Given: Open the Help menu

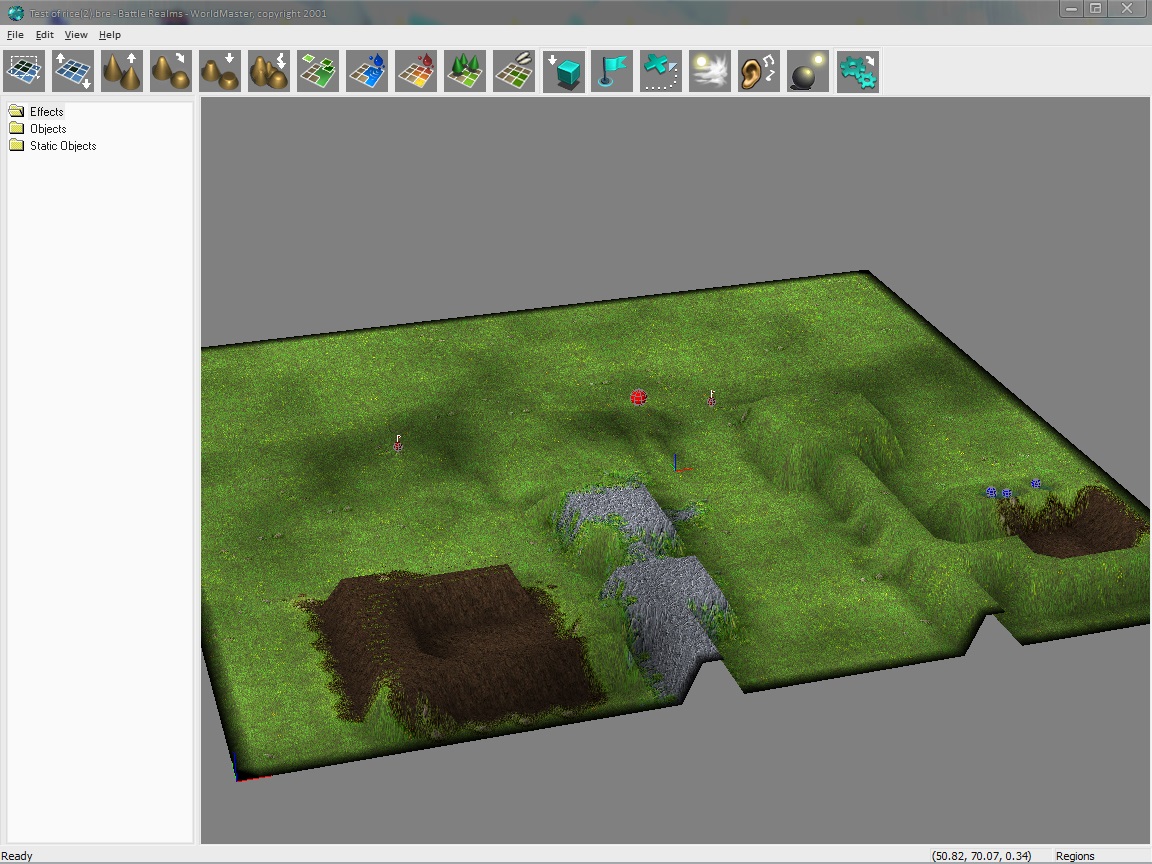Looking at the screenshot, I should [109, 35].
